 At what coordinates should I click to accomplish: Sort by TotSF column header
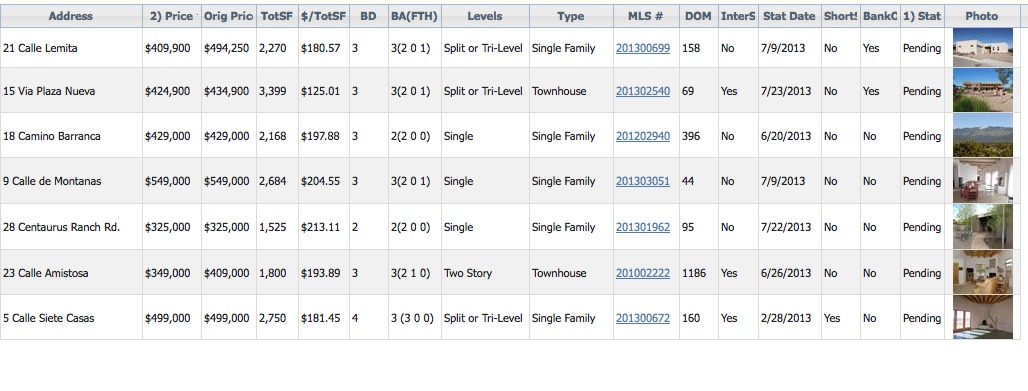coord(277,16)
